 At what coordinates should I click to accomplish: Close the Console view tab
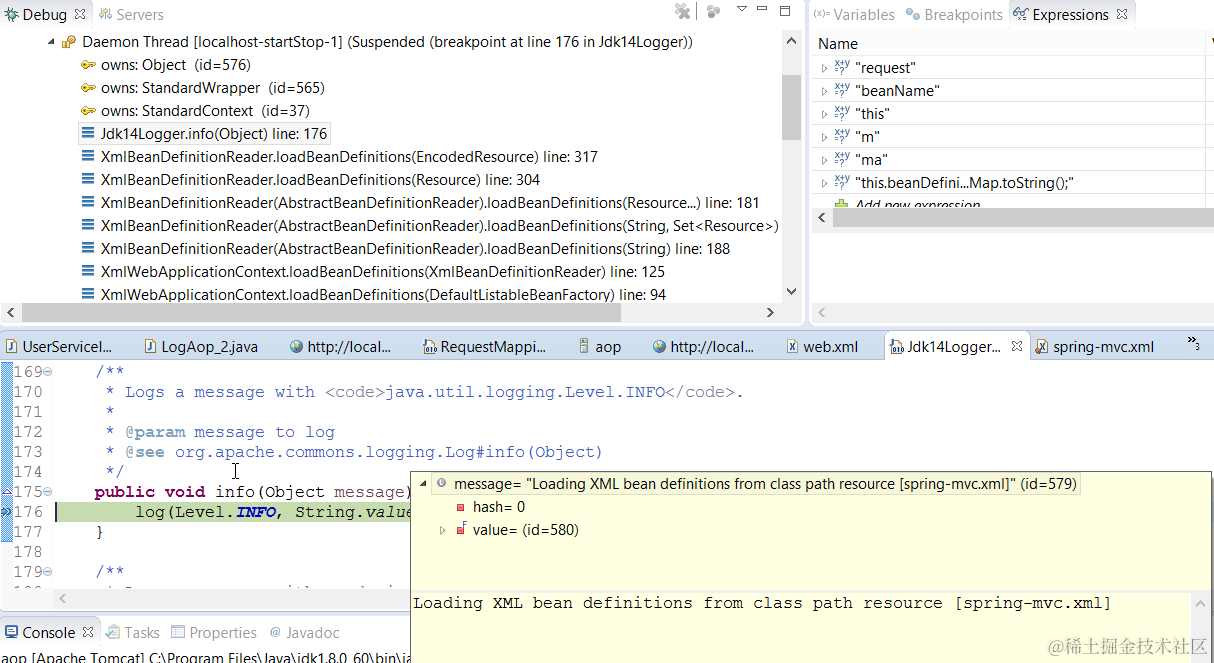coord(88,632)
